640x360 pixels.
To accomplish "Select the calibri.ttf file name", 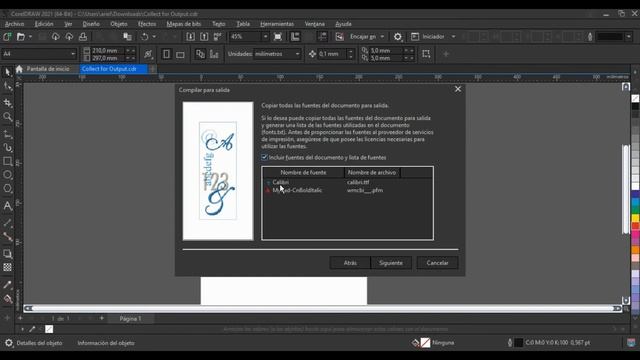I will tap(358, 182).
